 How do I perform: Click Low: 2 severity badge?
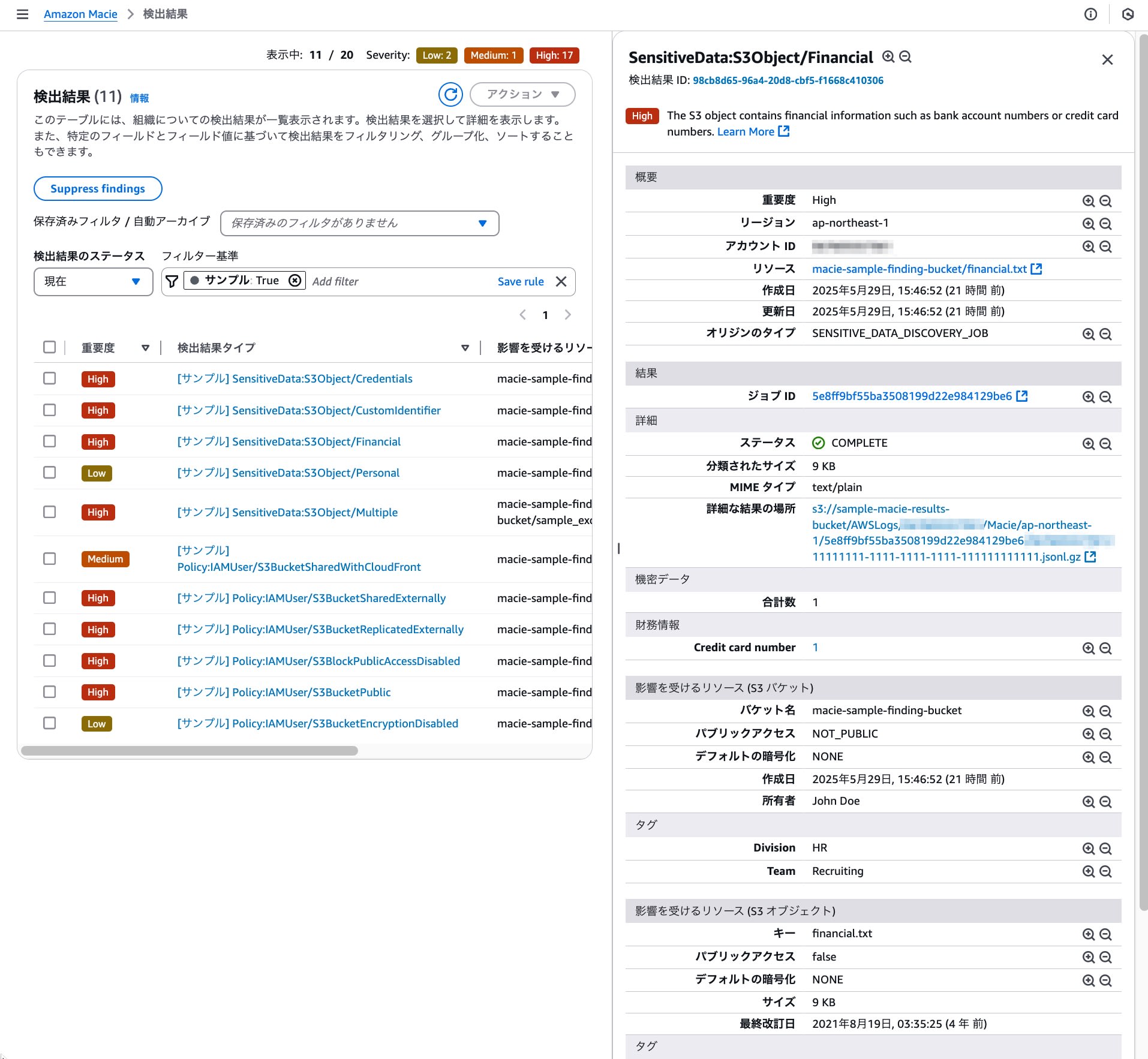click(437, 55)
